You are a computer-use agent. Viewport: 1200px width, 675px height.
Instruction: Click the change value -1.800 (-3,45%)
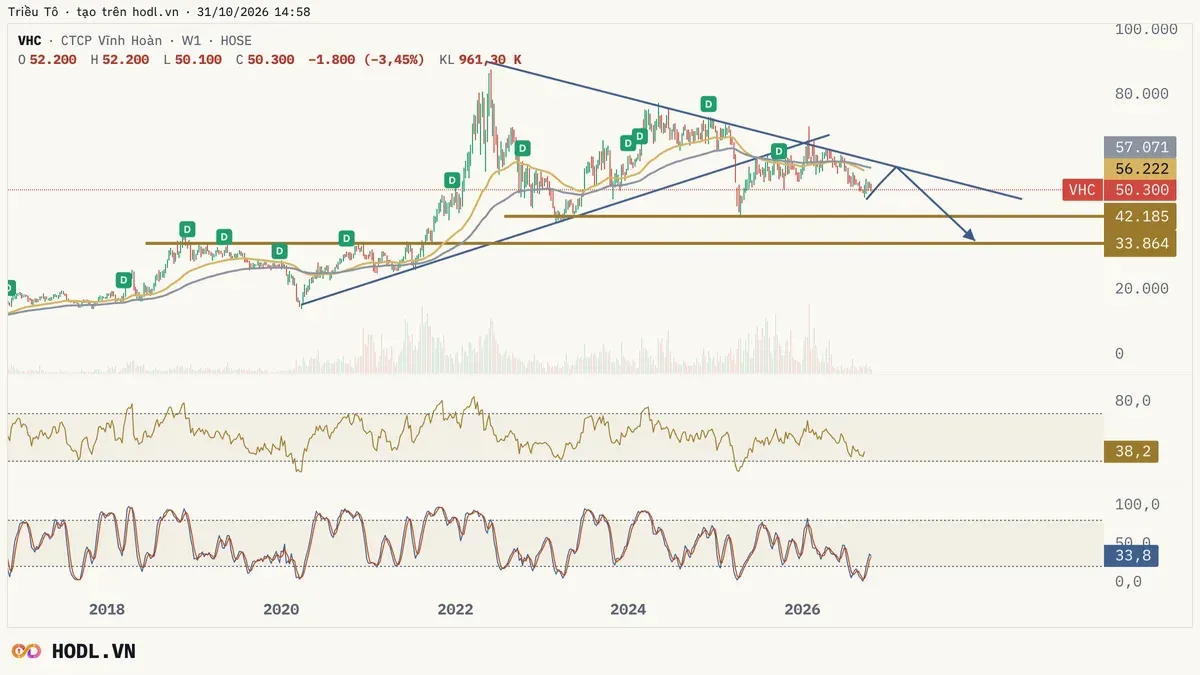point(366,60)
